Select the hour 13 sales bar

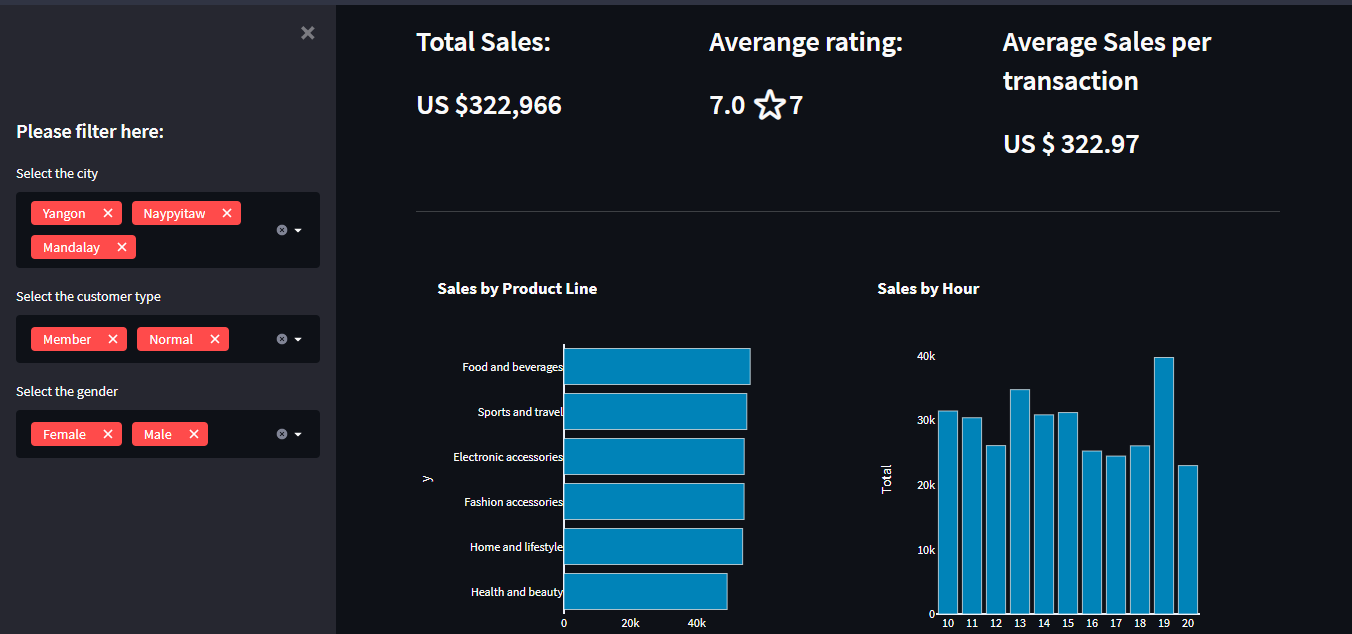point(1020,501)
